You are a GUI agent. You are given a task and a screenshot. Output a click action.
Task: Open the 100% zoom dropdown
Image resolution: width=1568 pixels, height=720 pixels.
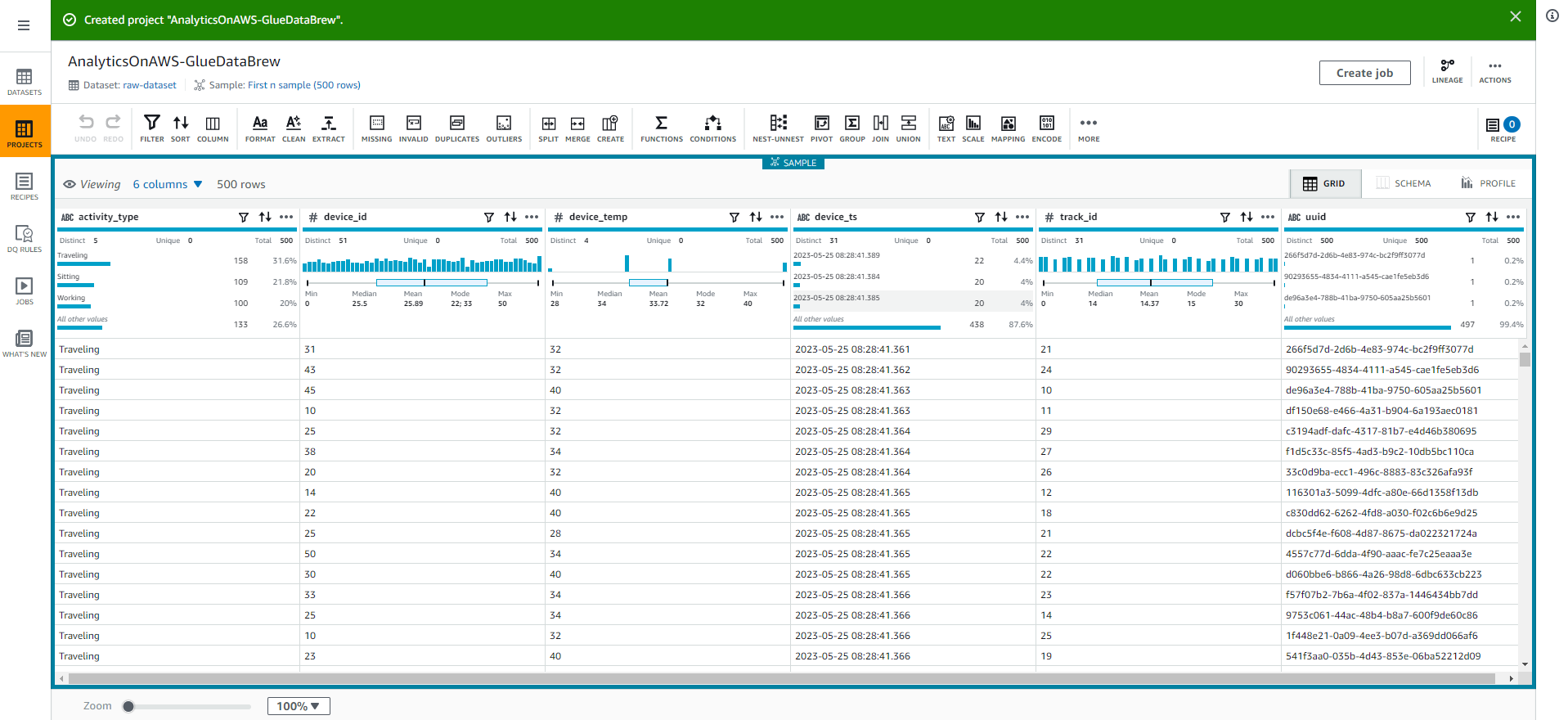tap(299, 706)
